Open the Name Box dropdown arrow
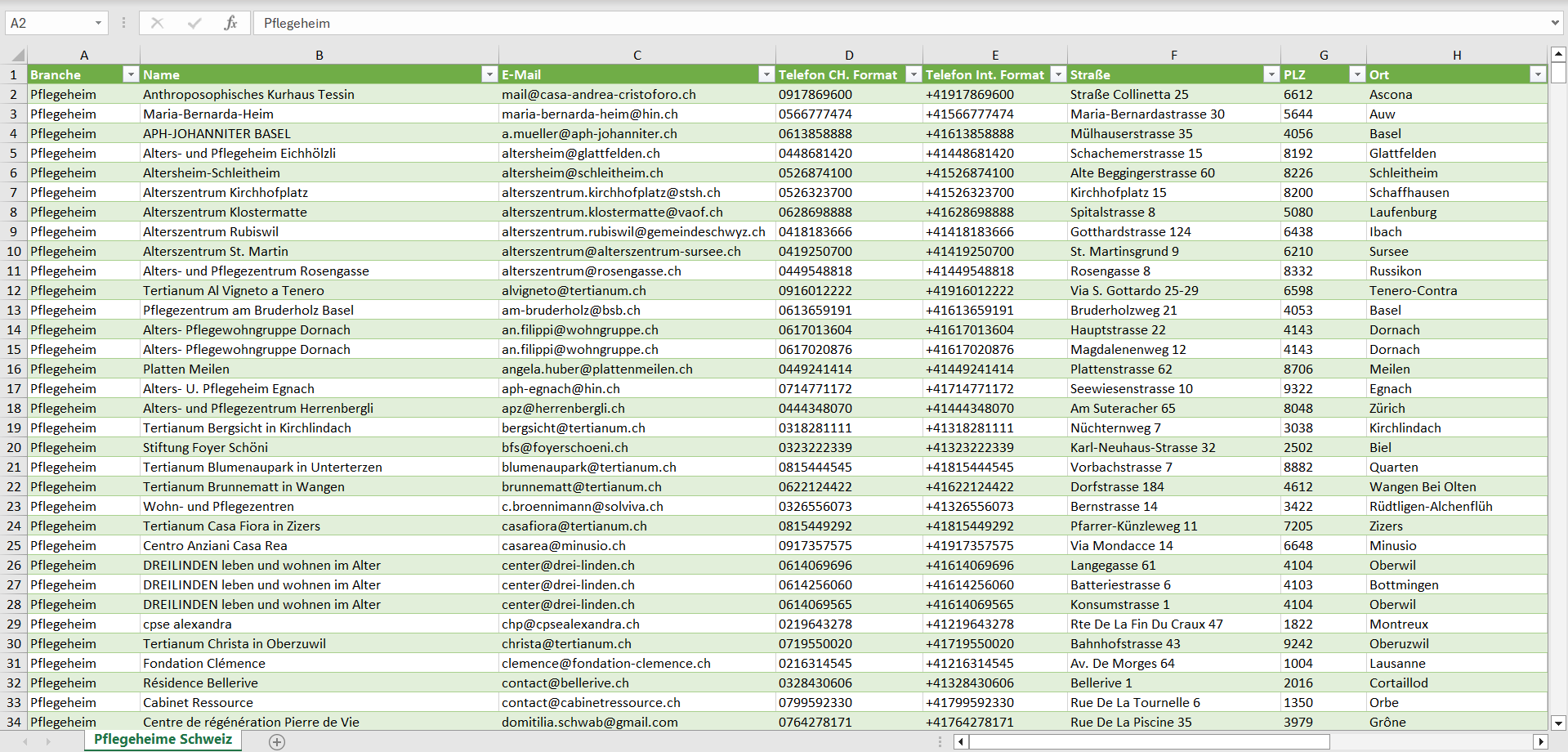Viewport: 1568px width, 752px height. [98, 23]
